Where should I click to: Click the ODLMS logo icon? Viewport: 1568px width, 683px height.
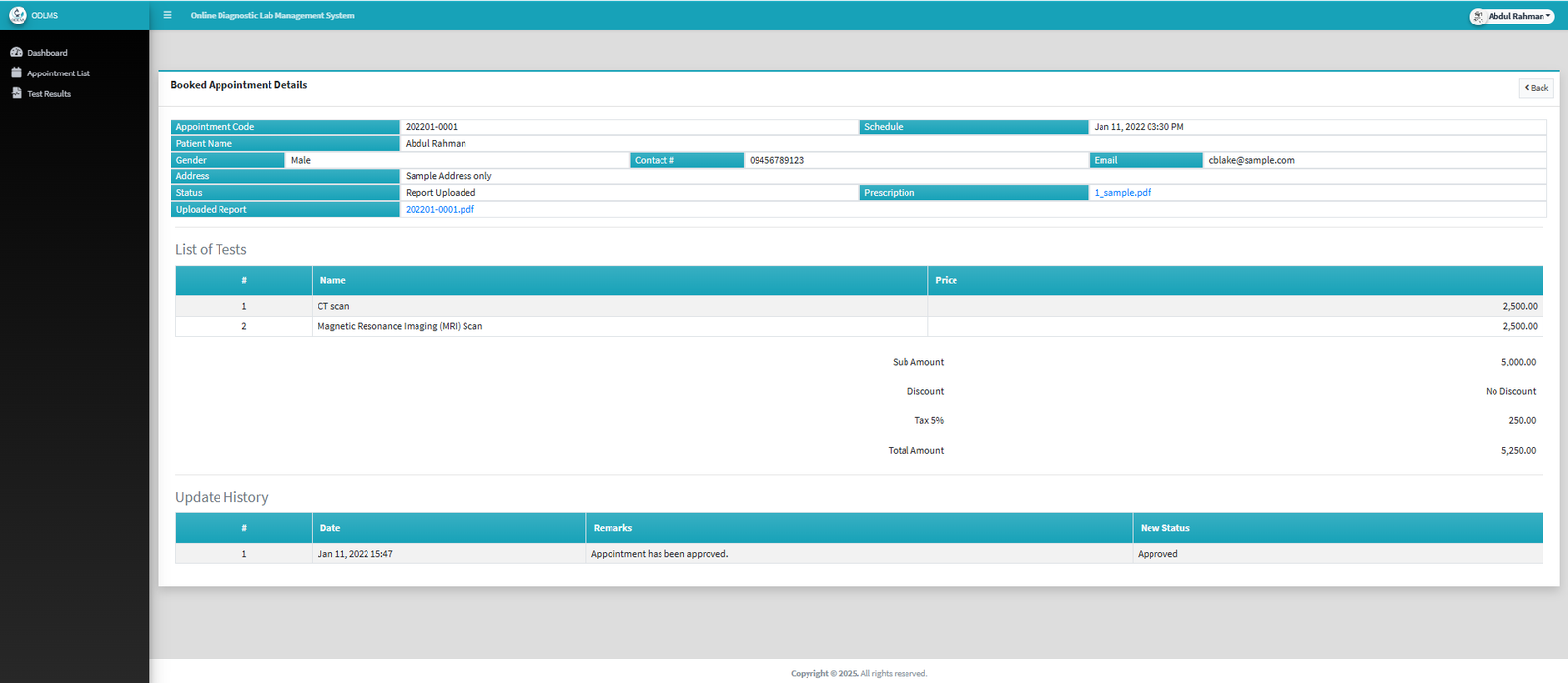[x=18, y=16]
